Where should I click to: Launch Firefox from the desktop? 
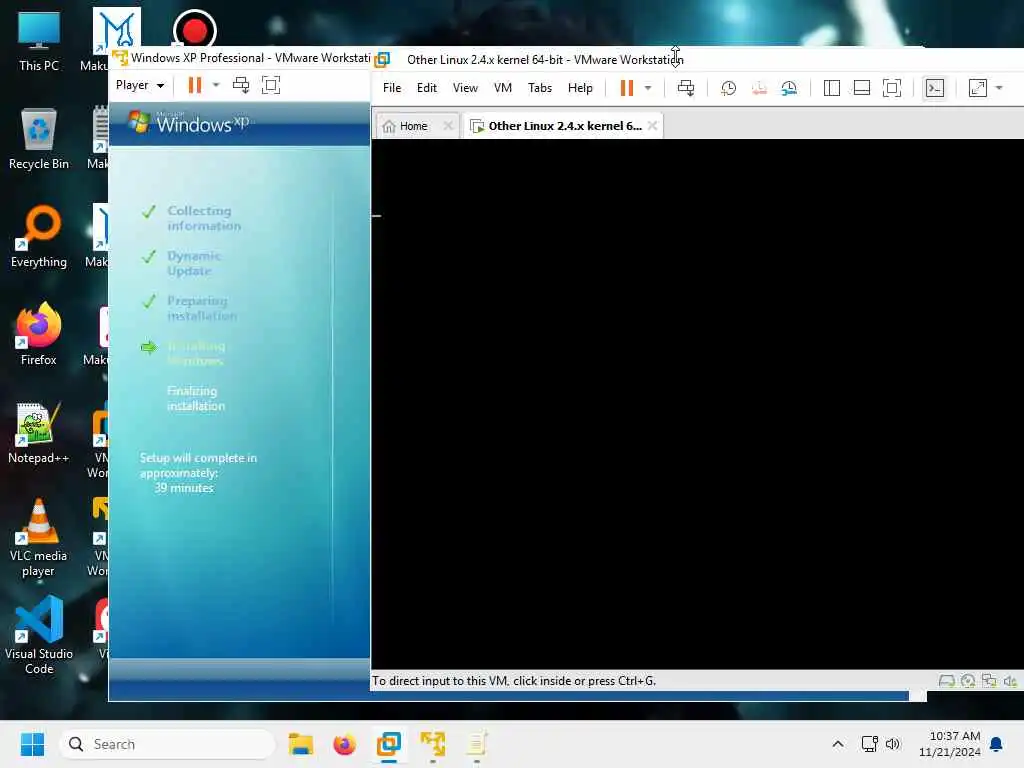pyautogui.click(x=39, y=334)
